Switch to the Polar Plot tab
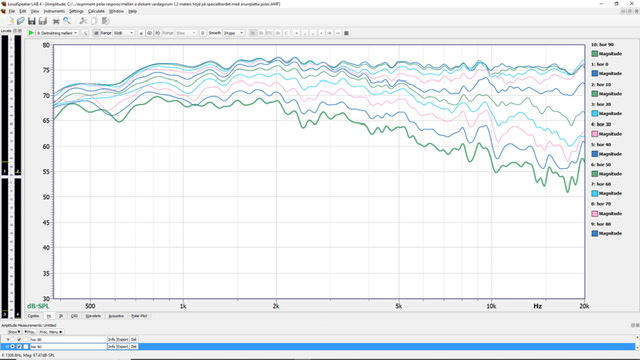640x360 pixels. point(139,316)
